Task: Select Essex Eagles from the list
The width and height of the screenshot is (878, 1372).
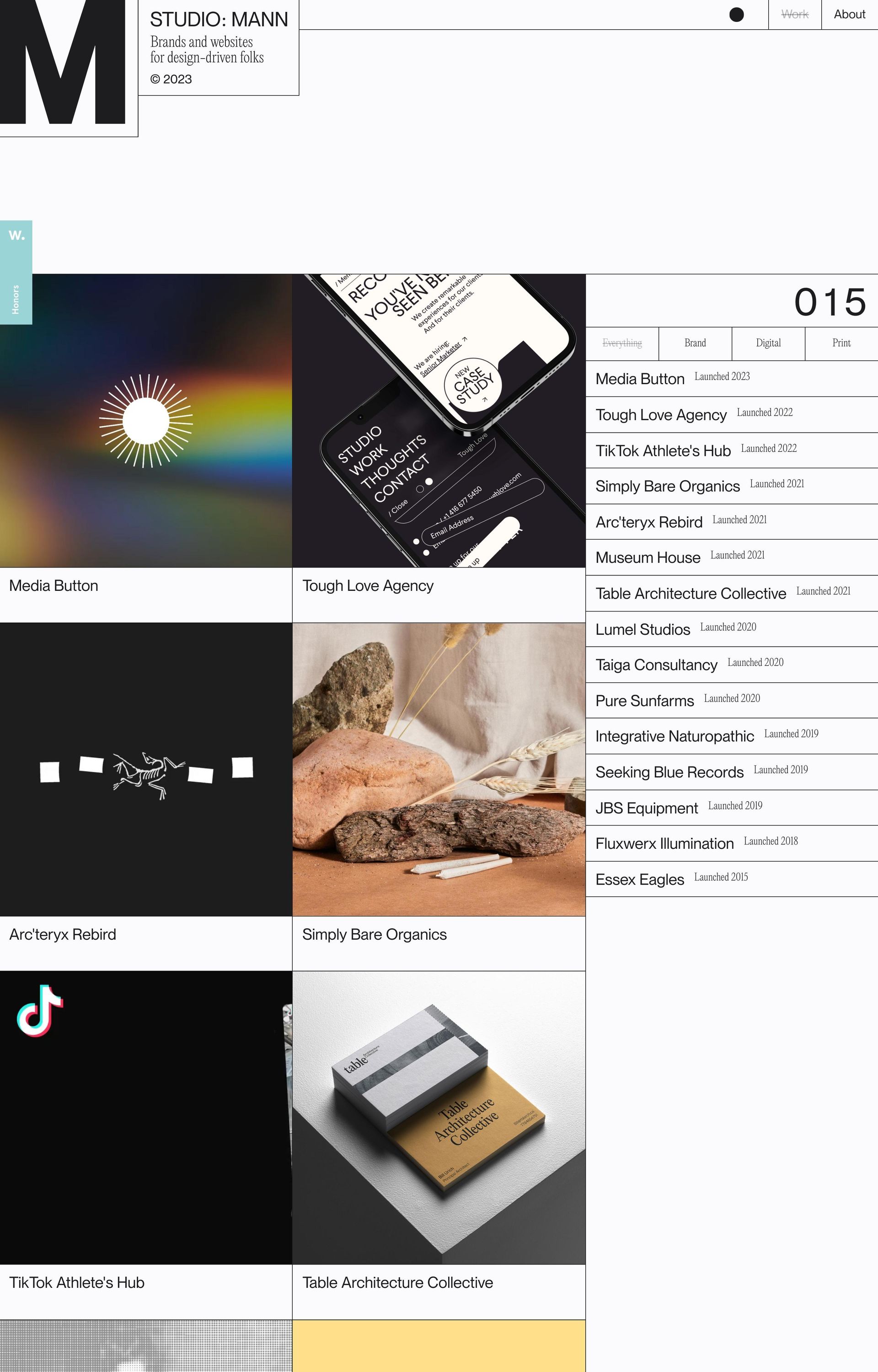Action: (639, 879)
